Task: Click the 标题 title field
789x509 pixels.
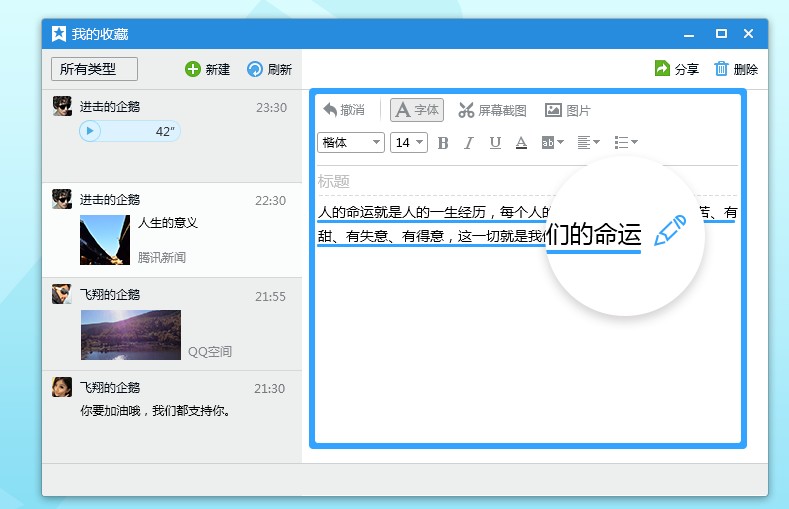Action: 527,181
